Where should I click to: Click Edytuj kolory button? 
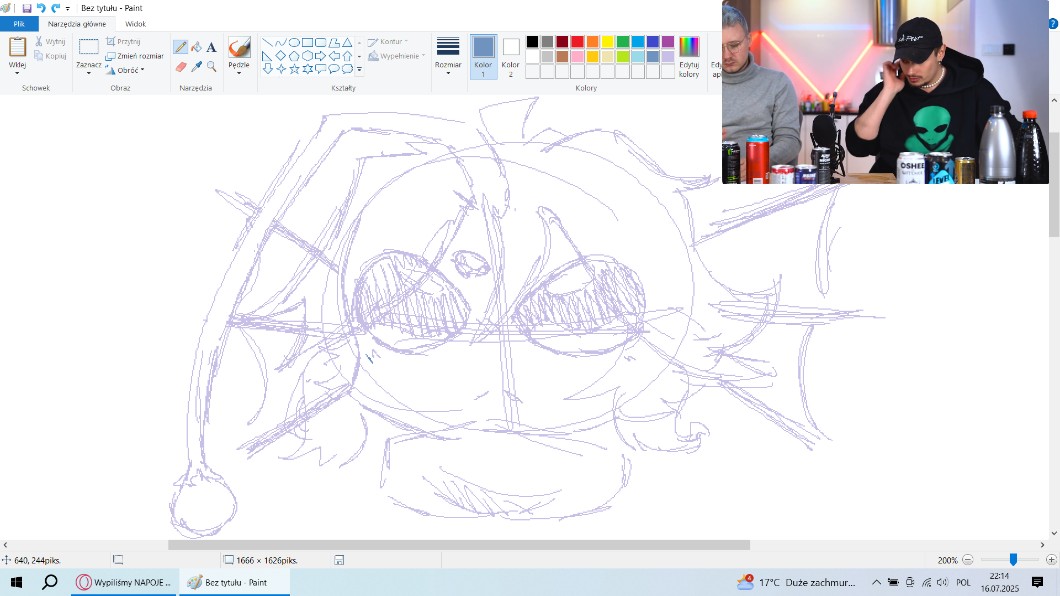[689, 56]
